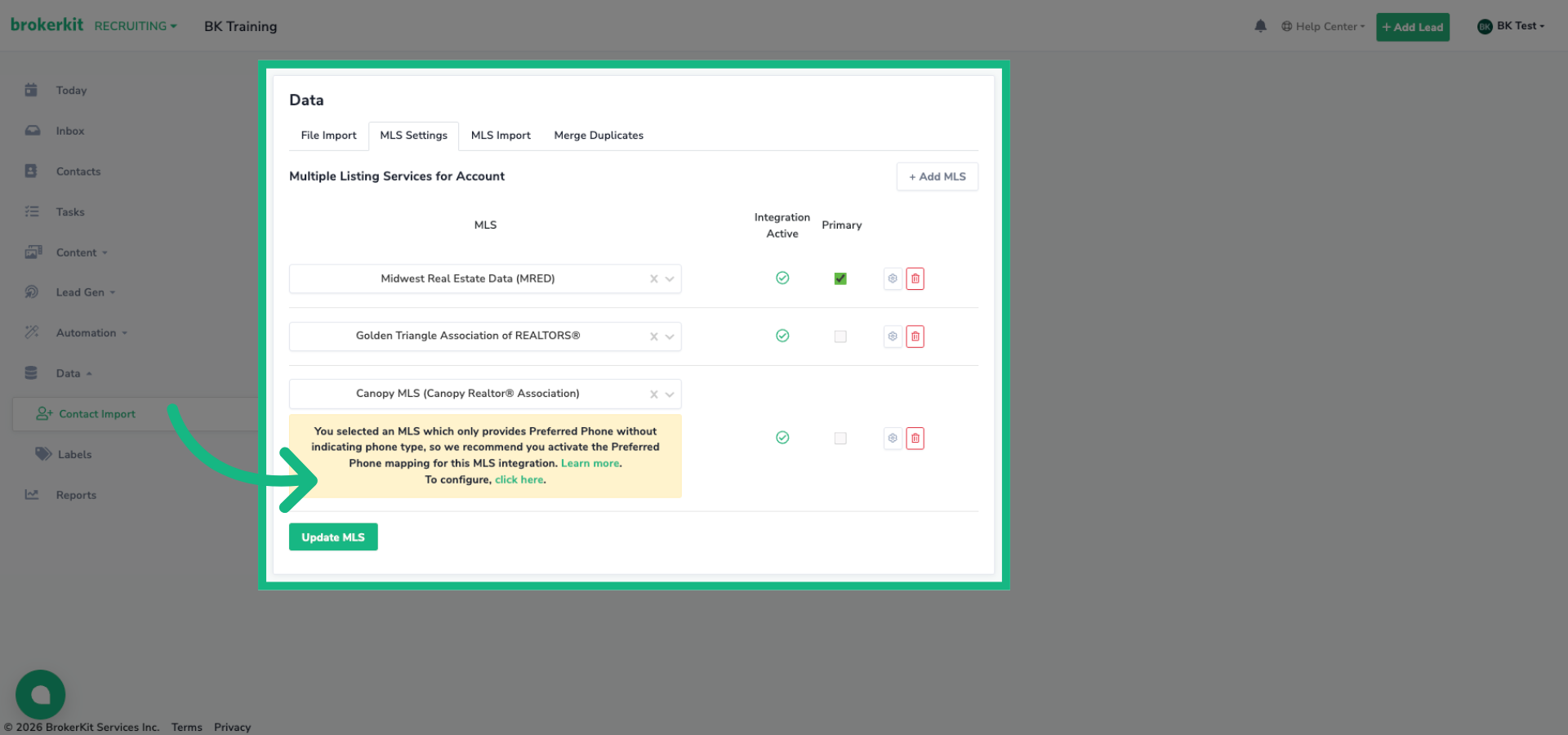Switch to the MLS Import tab

501,136
